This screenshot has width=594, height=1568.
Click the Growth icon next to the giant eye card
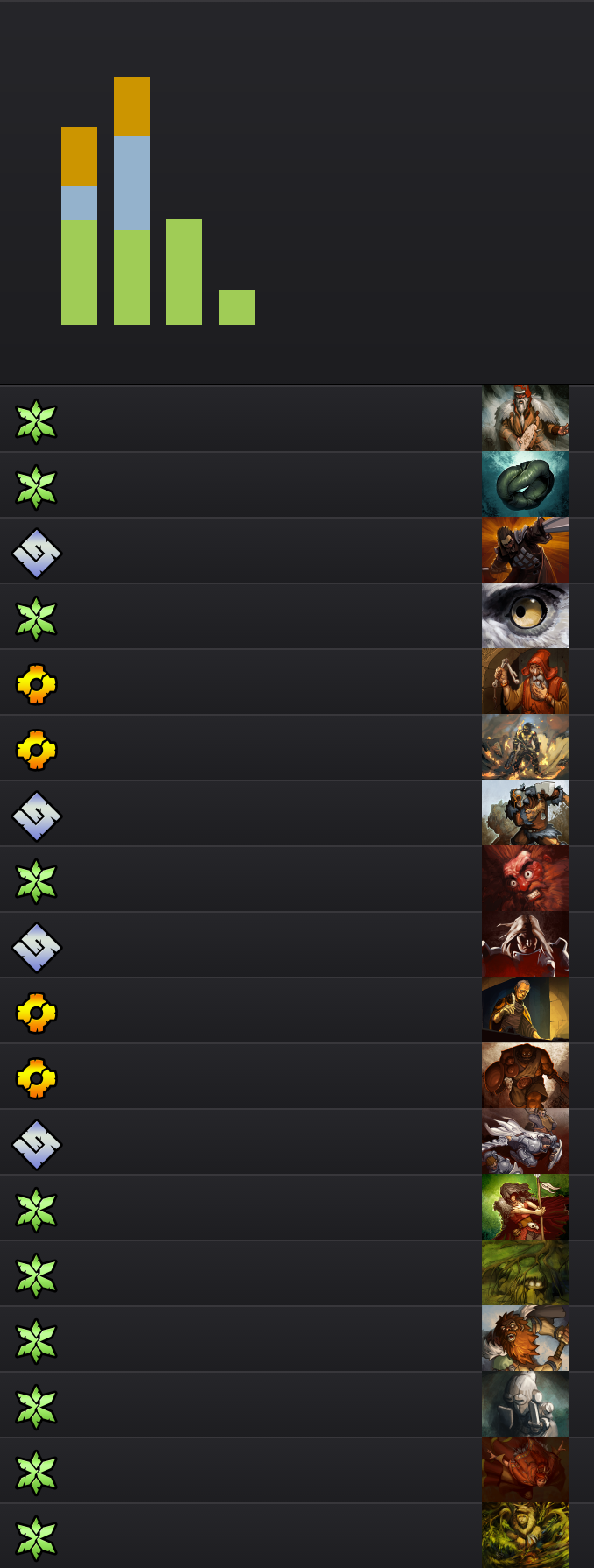(36, 618)
